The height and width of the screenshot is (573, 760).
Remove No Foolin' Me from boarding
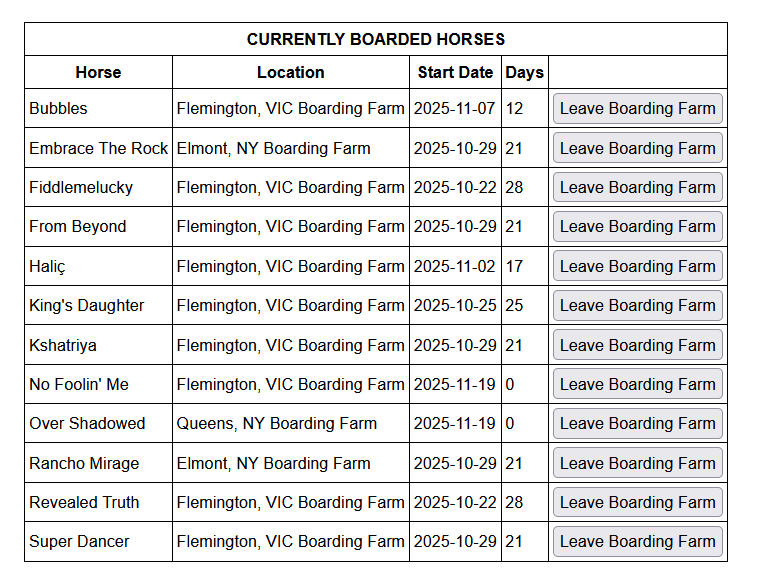pos(637,384)
